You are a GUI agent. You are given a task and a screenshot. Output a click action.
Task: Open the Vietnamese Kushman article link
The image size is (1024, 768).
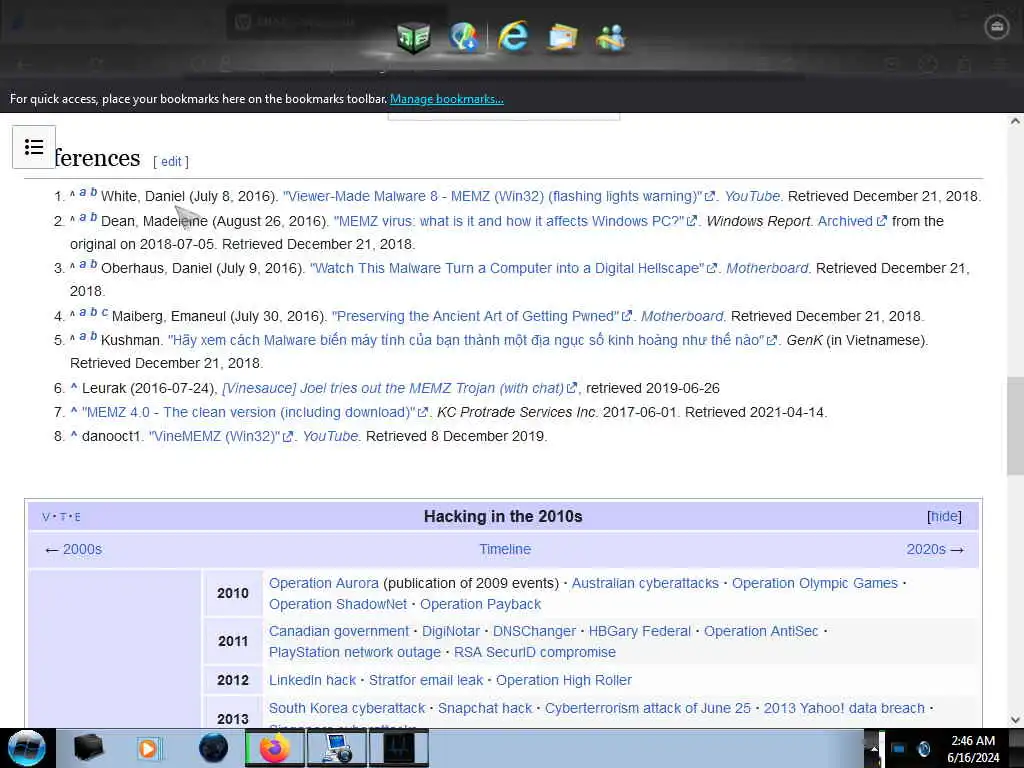click(x=472, y=340)
